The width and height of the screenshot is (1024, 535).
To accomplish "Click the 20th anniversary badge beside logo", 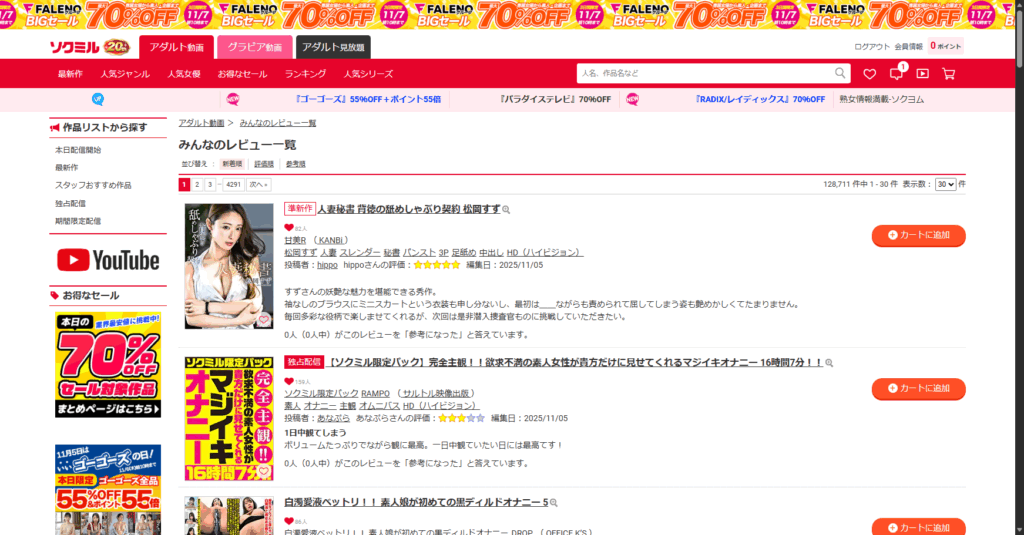I will [x=117, y=47].
